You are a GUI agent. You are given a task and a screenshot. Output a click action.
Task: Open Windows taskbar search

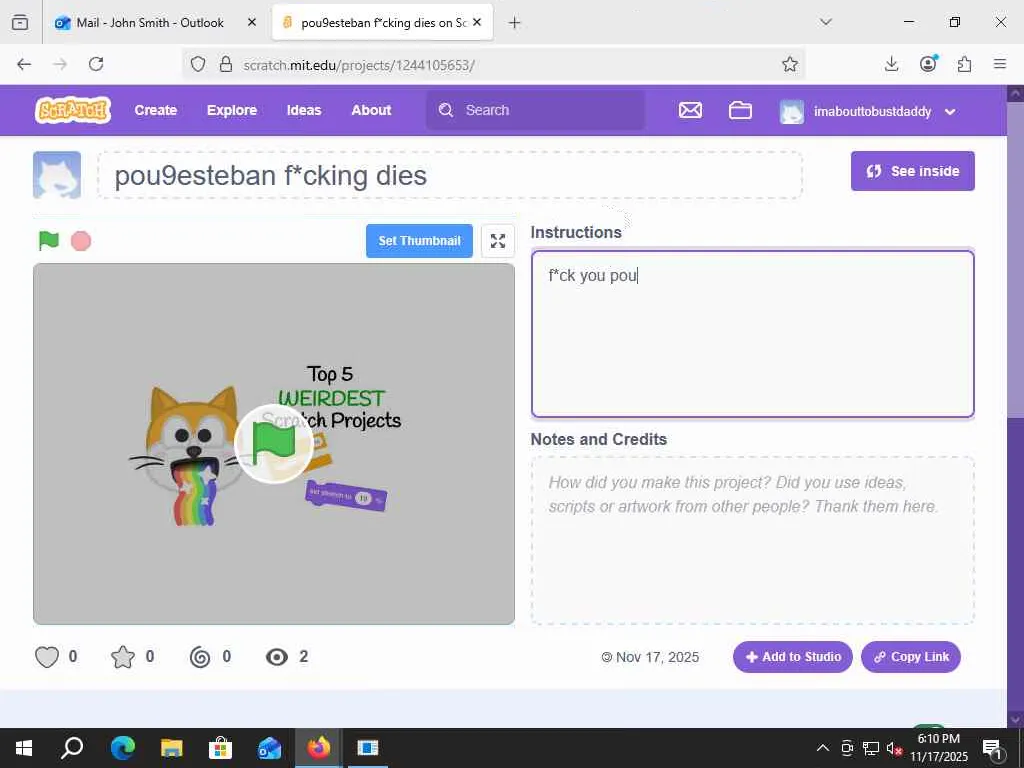[72, 748]
